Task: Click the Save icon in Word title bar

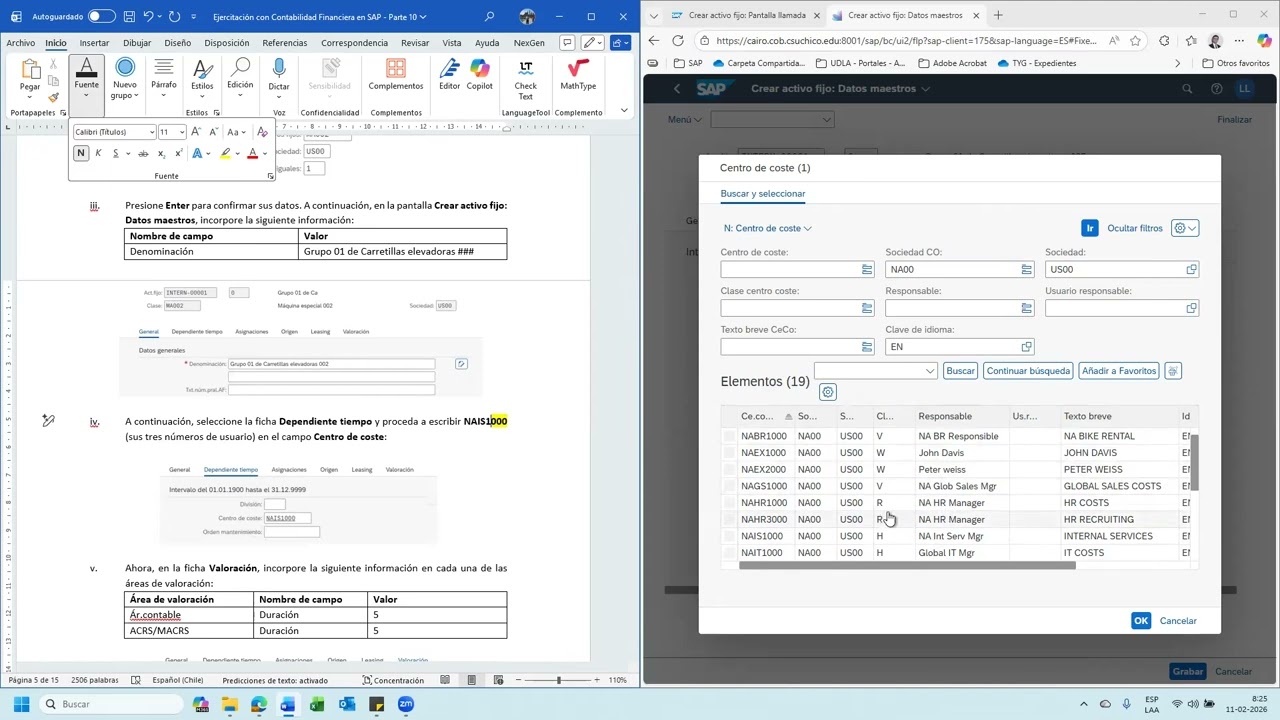Action: click(x=129, y=16)
